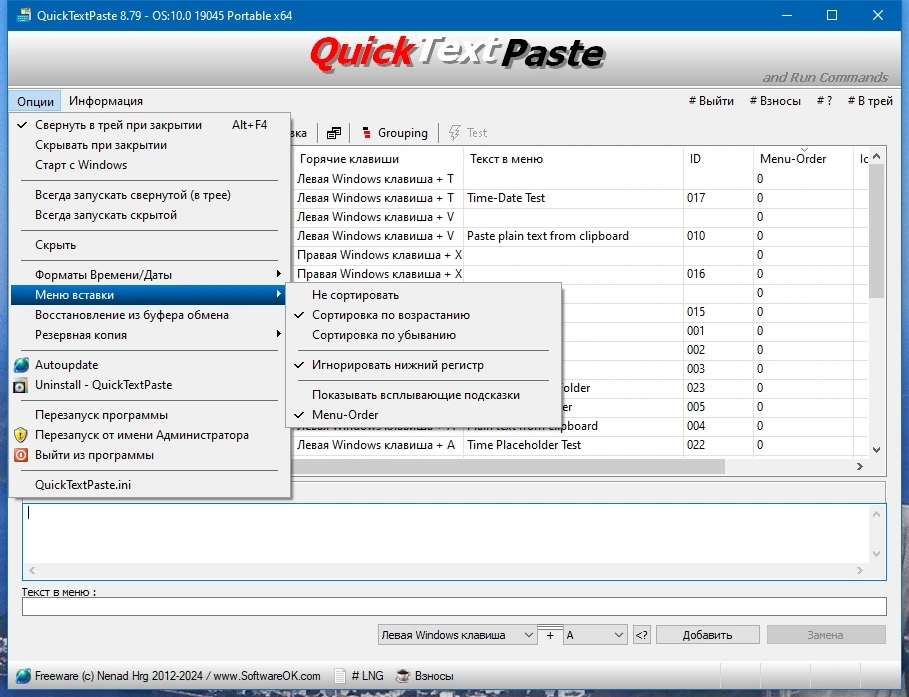The image size is (909, 697).
Task: Toggle Свернуть в трей при закрытии
Action: click(150, 125)
